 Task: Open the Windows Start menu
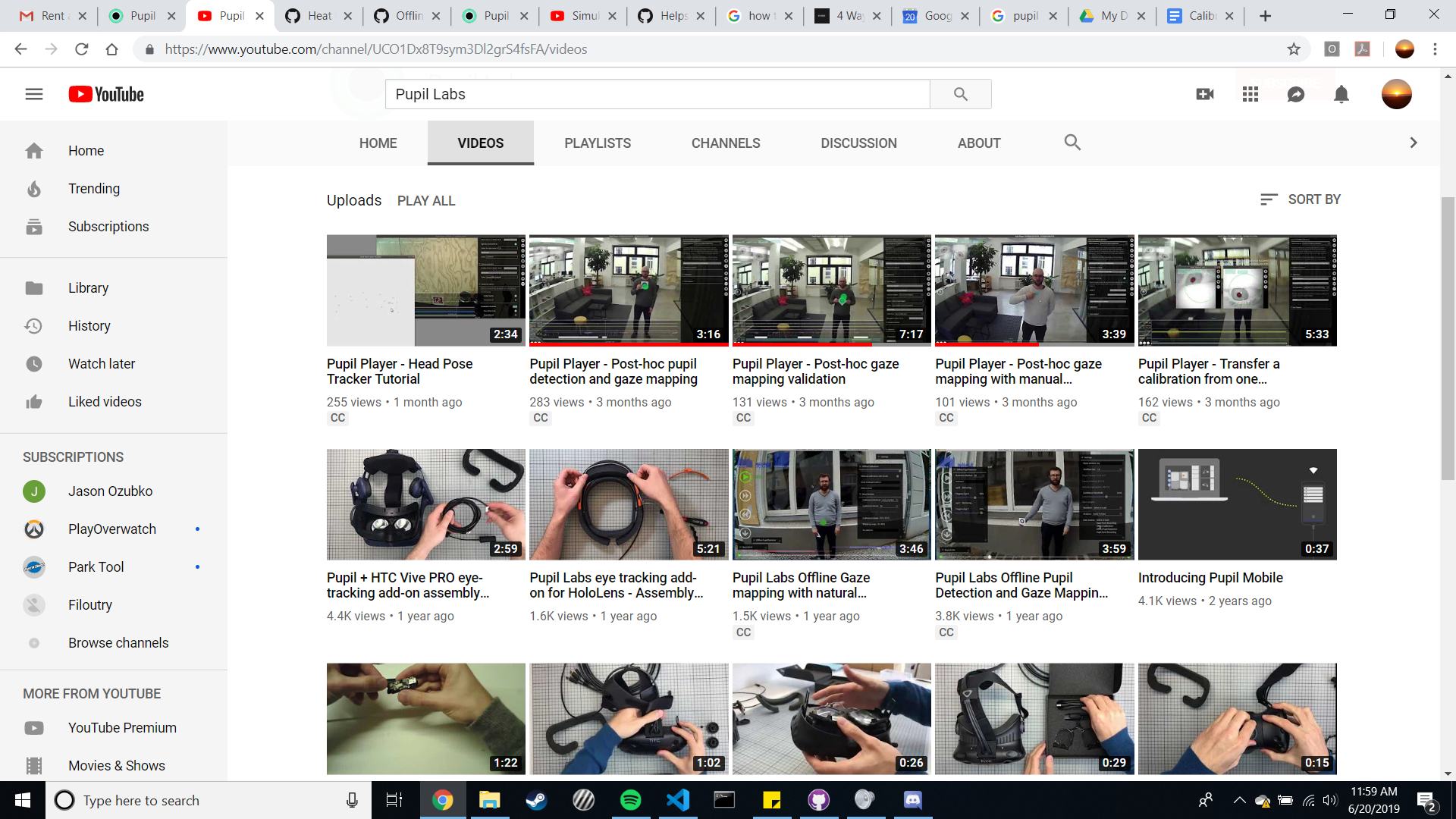click(23, 800)
